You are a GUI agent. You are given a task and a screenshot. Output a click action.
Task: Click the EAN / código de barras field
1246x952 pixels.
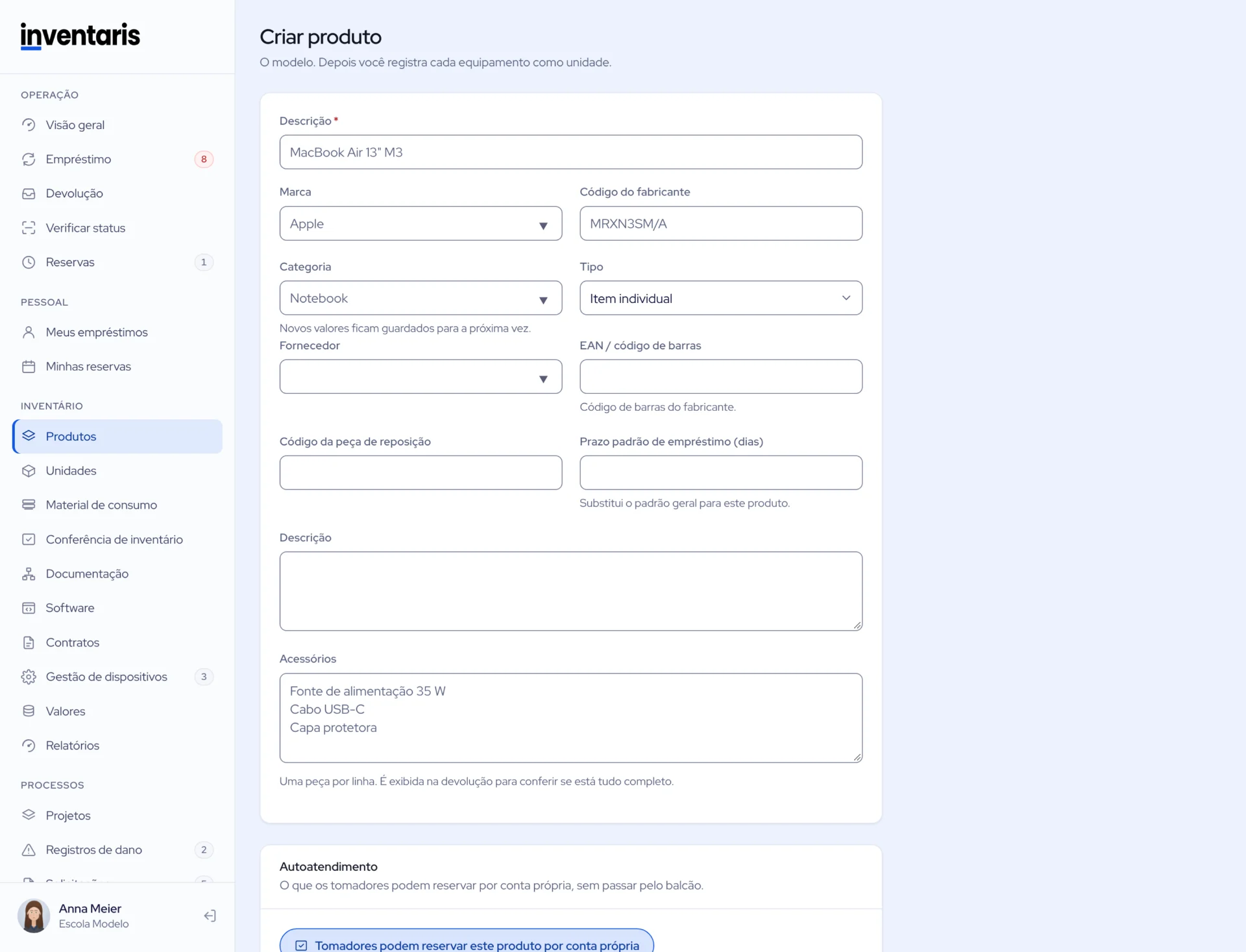click(721, 376)
